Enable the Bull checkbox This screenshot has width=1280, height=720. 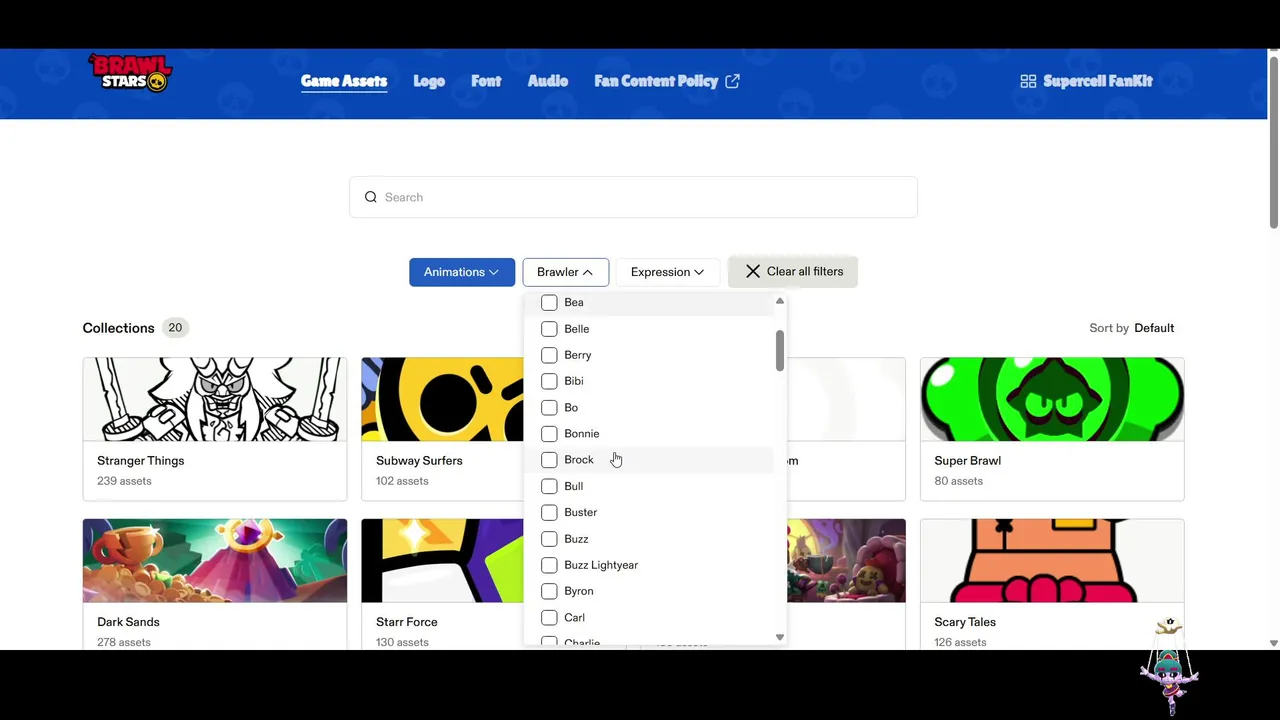click(x=549, y=486)
